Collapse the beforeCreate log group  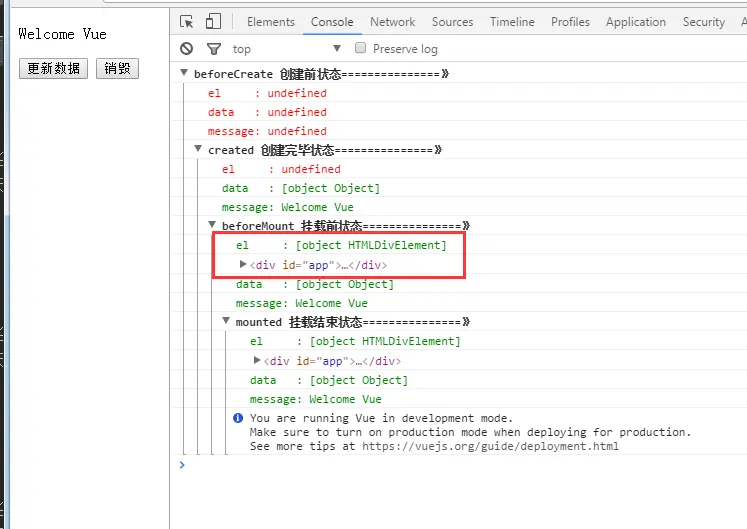(x=184, y=73)
